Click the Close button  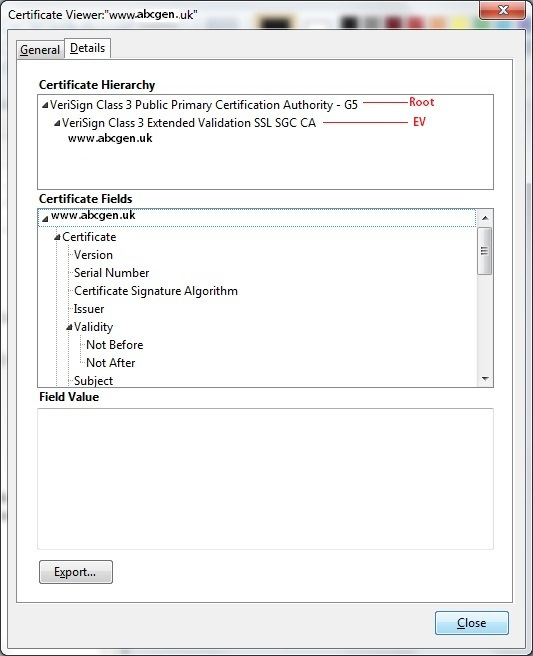[x=472, y=623]
